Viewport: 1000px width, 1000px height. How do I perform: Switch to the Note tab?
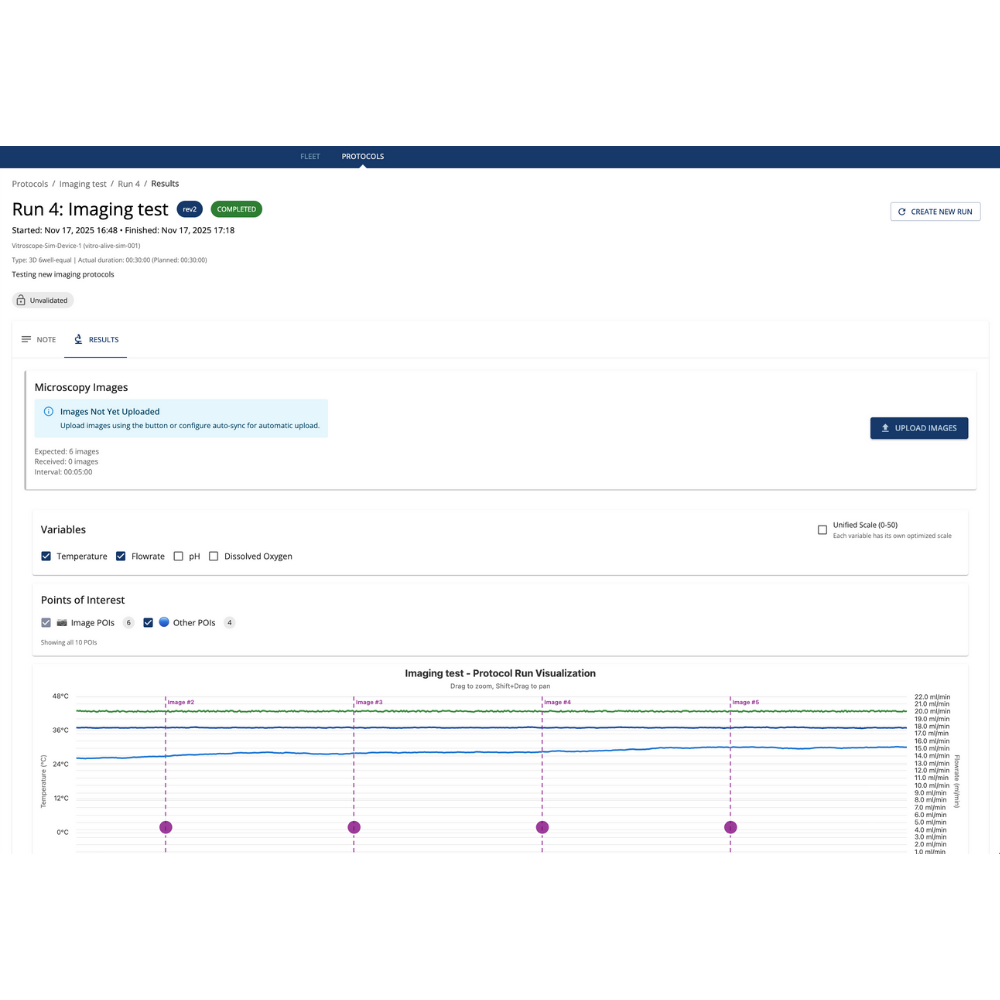(x=39, y=339)
